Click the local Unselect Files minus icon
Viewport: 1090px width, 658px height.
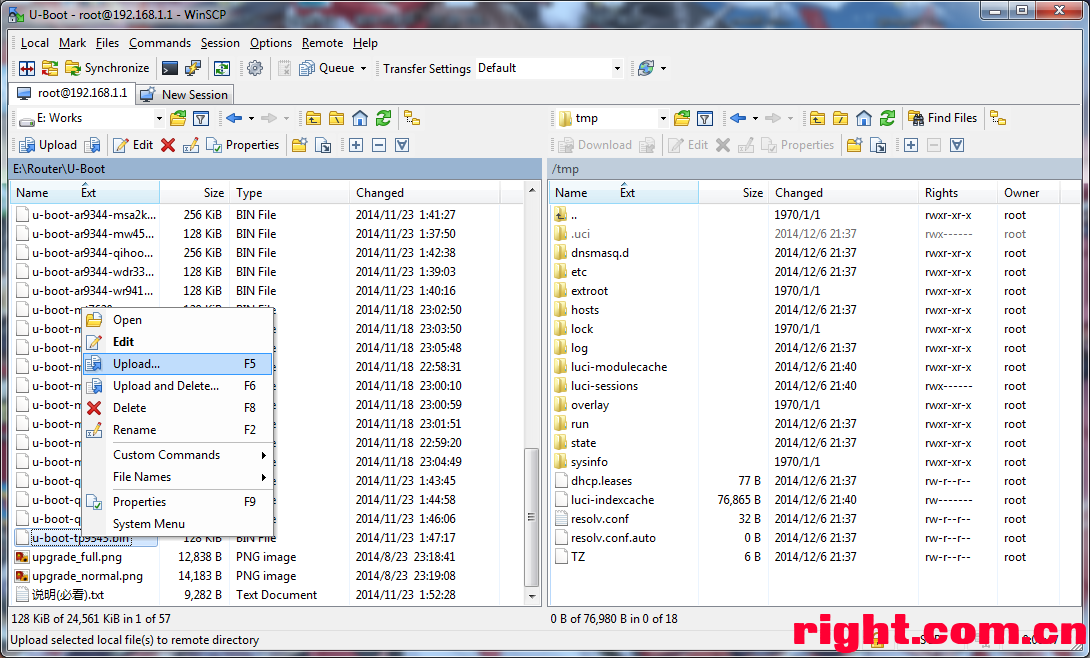(379, 145)
